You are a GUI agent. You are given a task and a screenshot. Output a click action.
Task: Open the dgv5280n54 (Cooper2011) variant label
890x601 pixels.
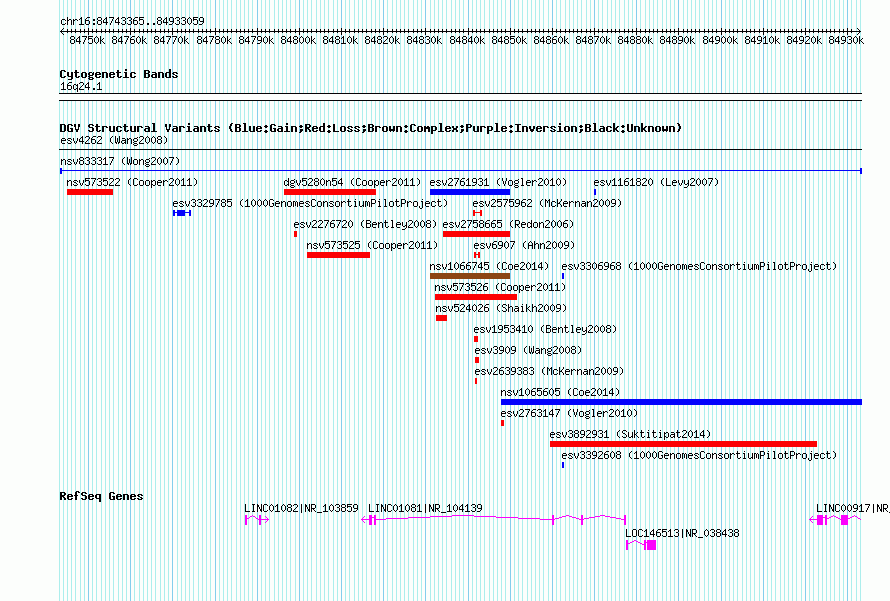pos(352,182)
